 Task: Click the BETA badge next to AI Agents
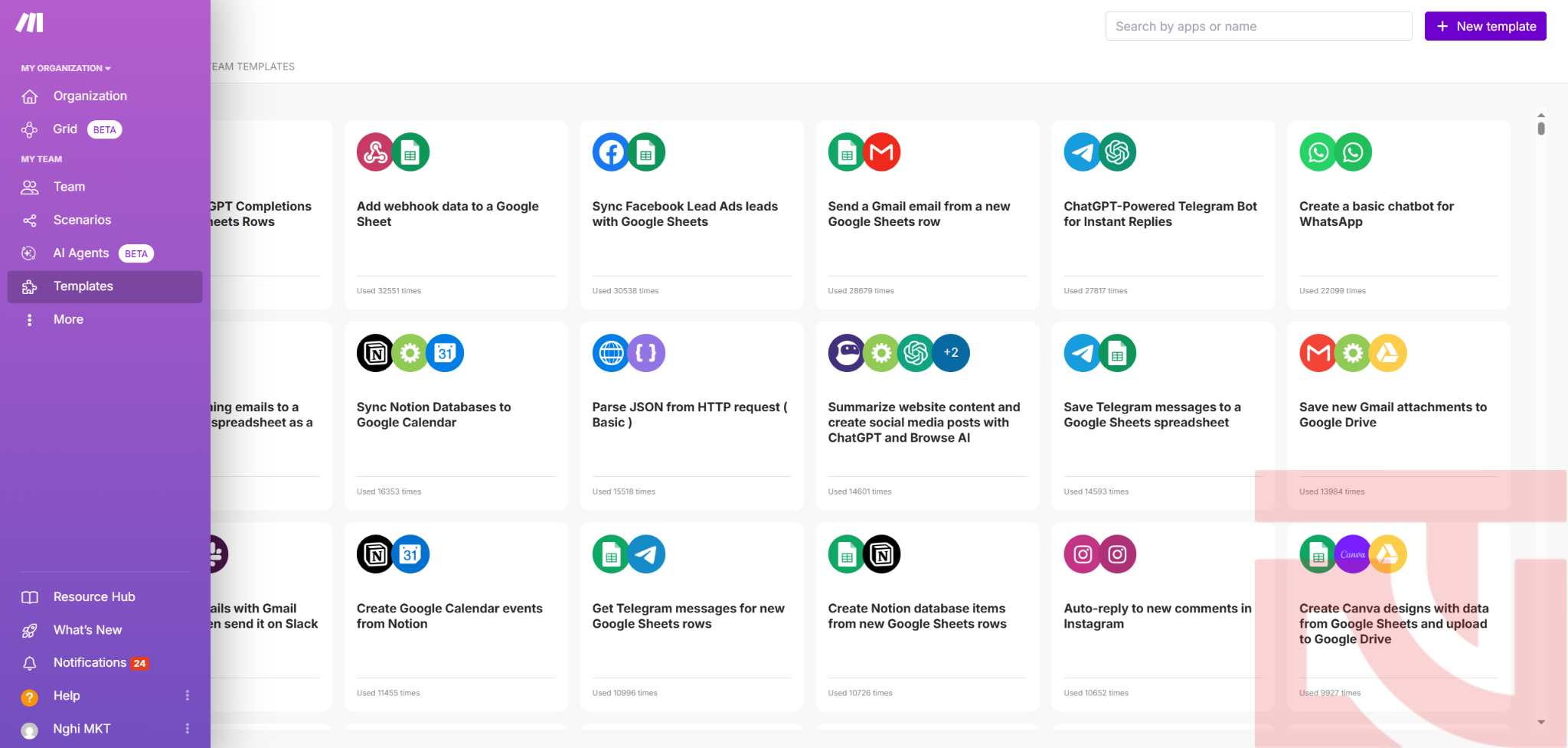point(136,254)
